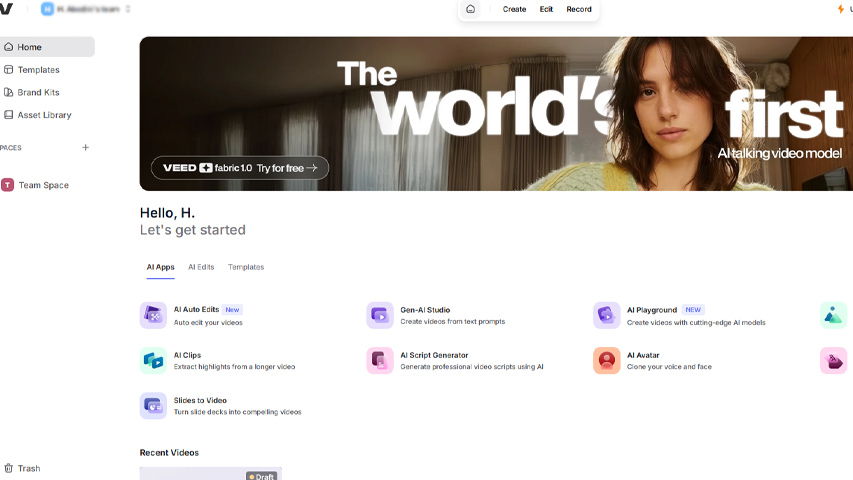853x480 pixels.
Task: Add a new space with plus icon
Action: tap(85, 147)
